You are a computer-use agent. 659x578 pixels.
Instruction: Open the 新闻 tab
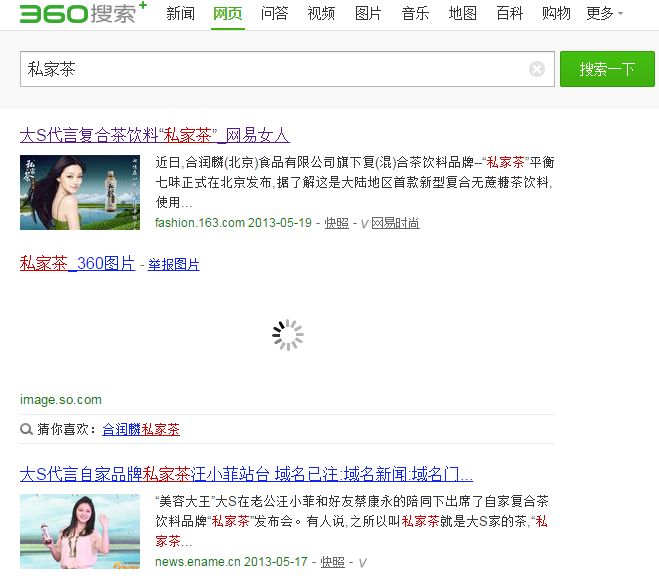tap(180, 13)
